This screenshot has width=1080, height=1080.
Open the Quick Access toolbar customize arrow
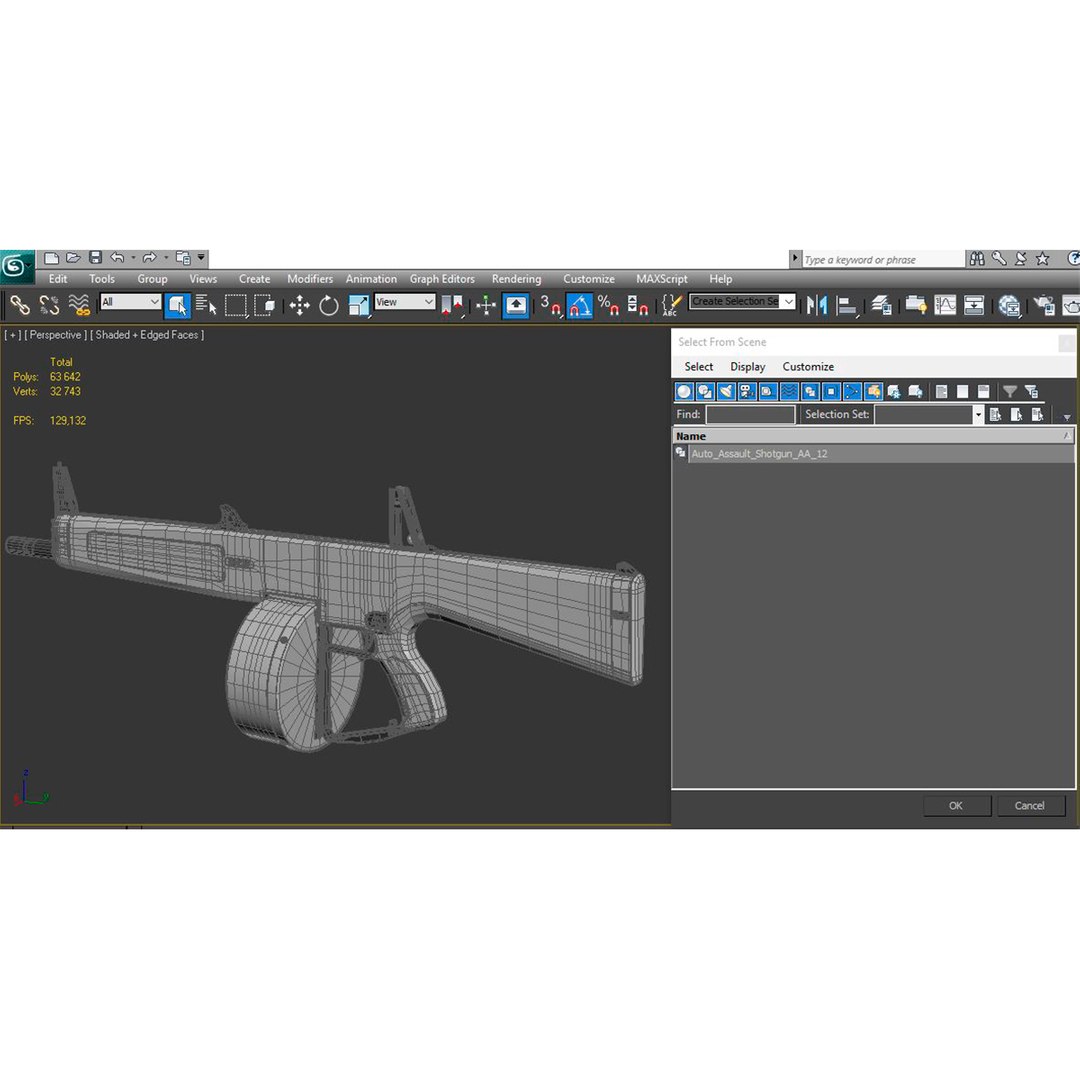(201, 258)
